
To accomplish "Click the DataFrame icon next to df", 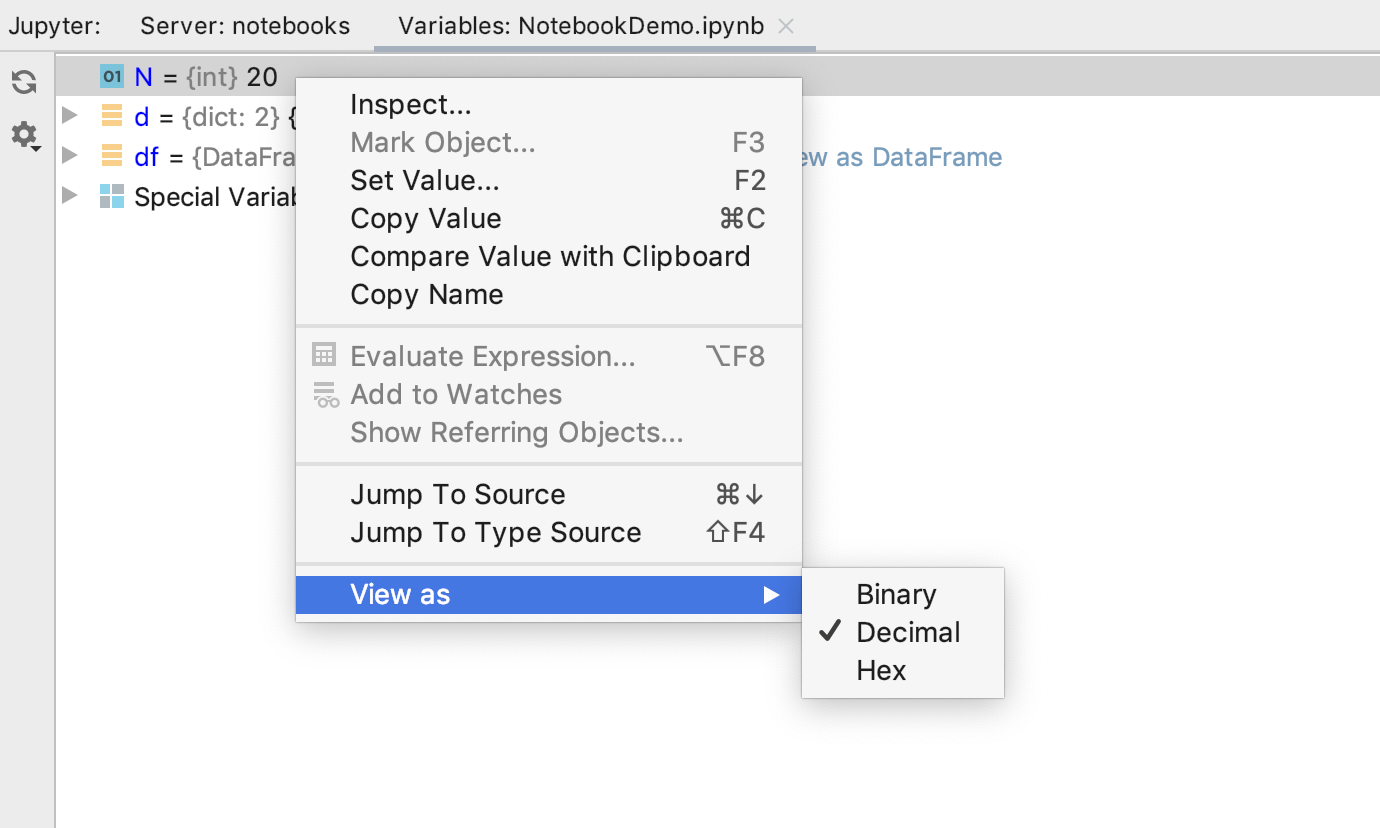I will pyautogui.click(x=112, y=156).
